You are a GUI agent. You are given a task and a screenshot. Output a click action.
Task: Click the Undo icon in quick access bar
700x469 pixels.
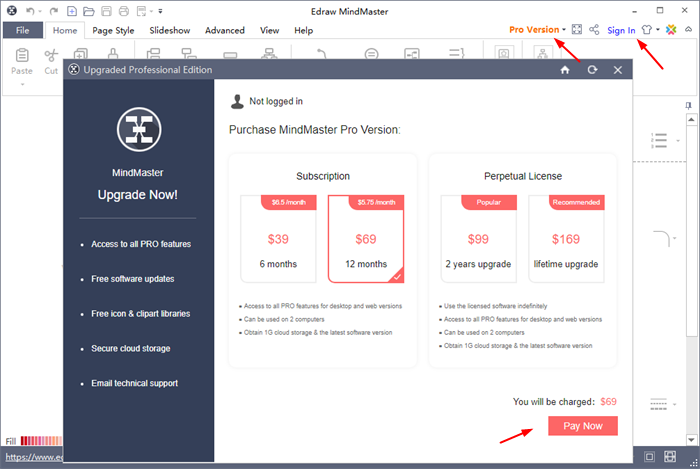click(x=30, y=11)
